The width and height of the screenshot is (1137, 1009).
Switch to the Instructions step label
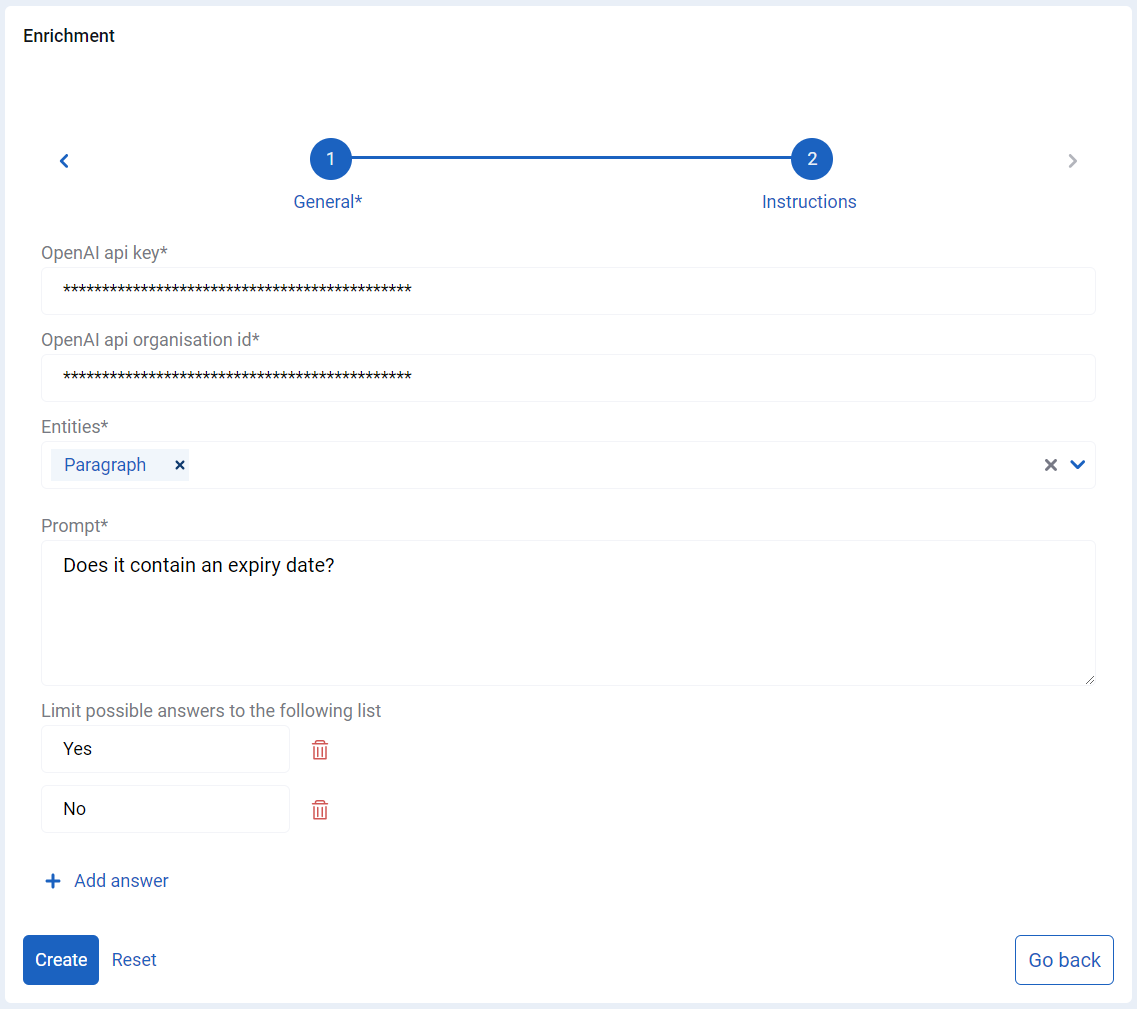[x=809, y=202]
